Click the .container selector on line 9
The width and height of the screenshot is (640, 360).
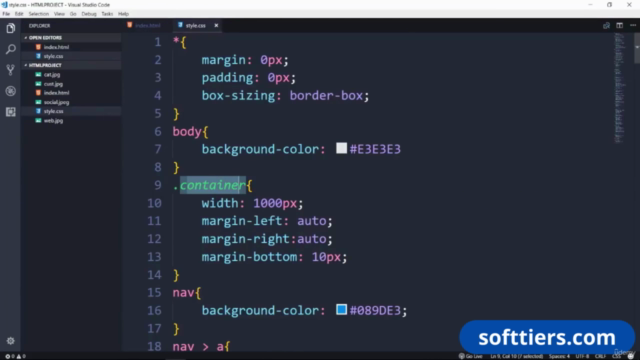(209, 185)
